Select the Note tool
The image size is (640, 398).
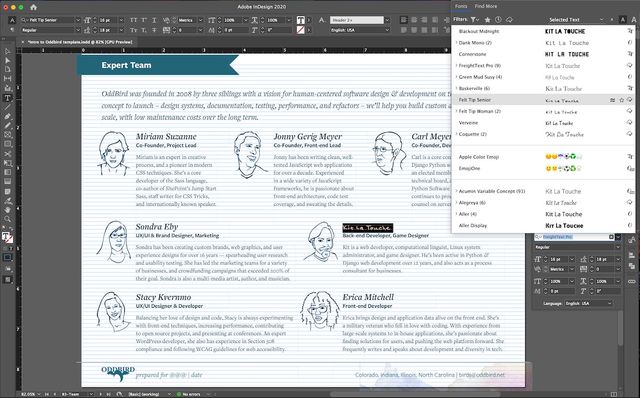(x=7, y=191)
